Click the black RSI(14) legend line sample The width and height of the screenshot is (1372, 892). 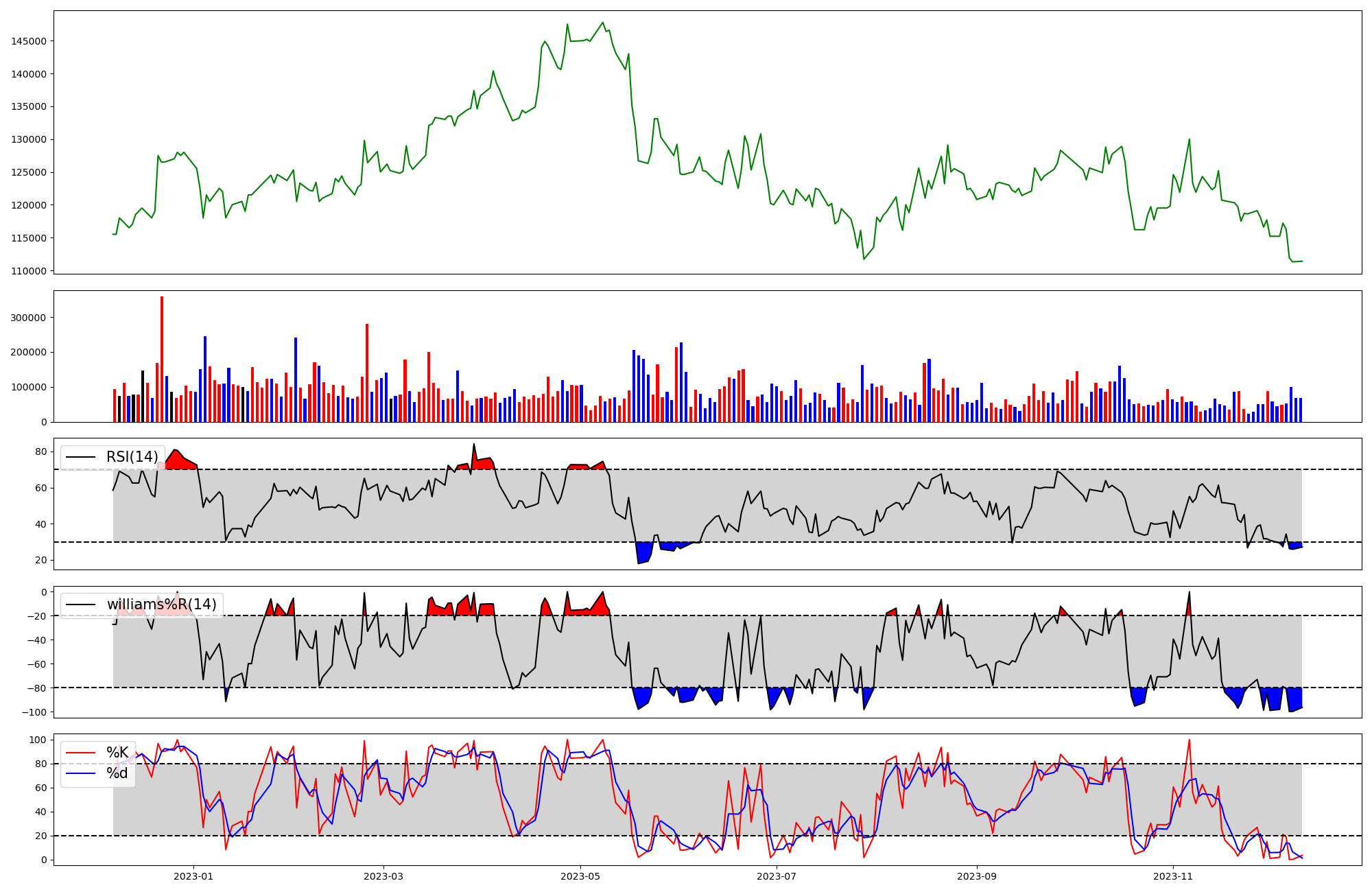tap(80, 457)
